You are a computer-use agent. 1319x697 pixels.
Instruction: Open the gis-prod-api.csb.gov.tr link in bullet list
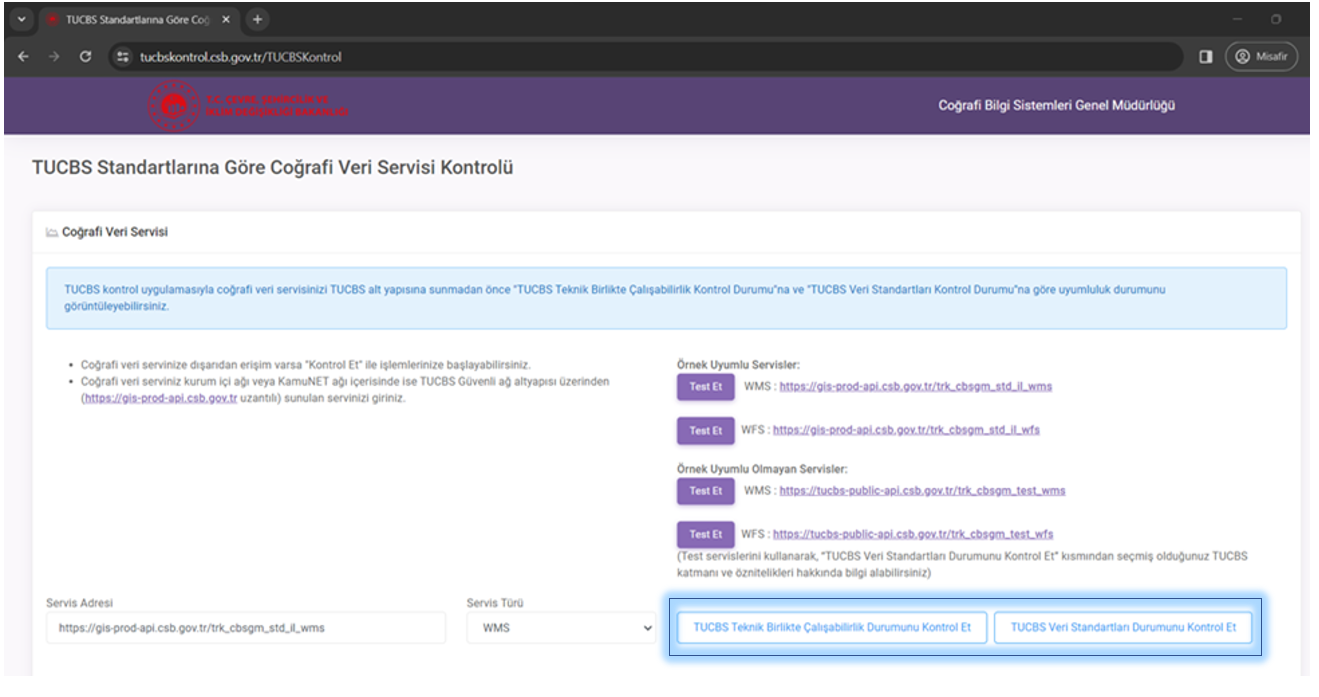(x=160, y=398)
